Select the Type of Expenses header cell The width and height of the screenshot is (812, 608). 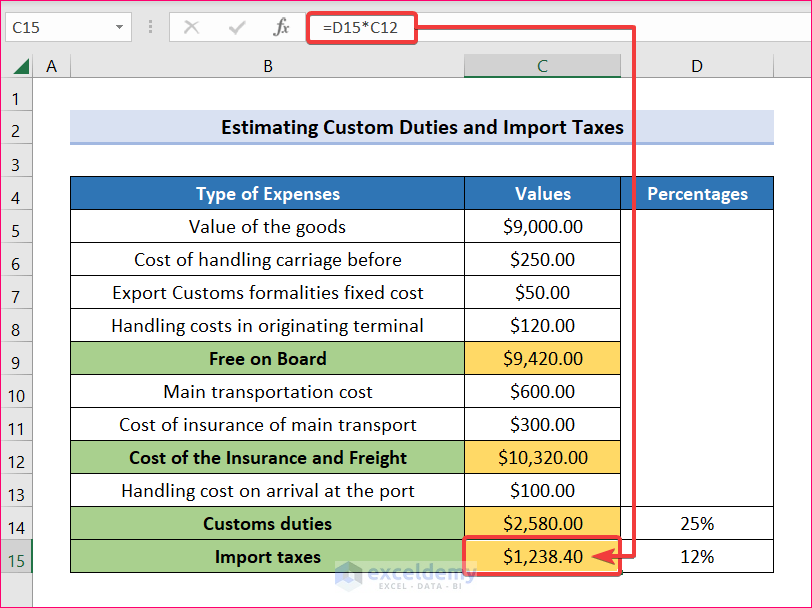pyautogui.click(x=267, y=194)
